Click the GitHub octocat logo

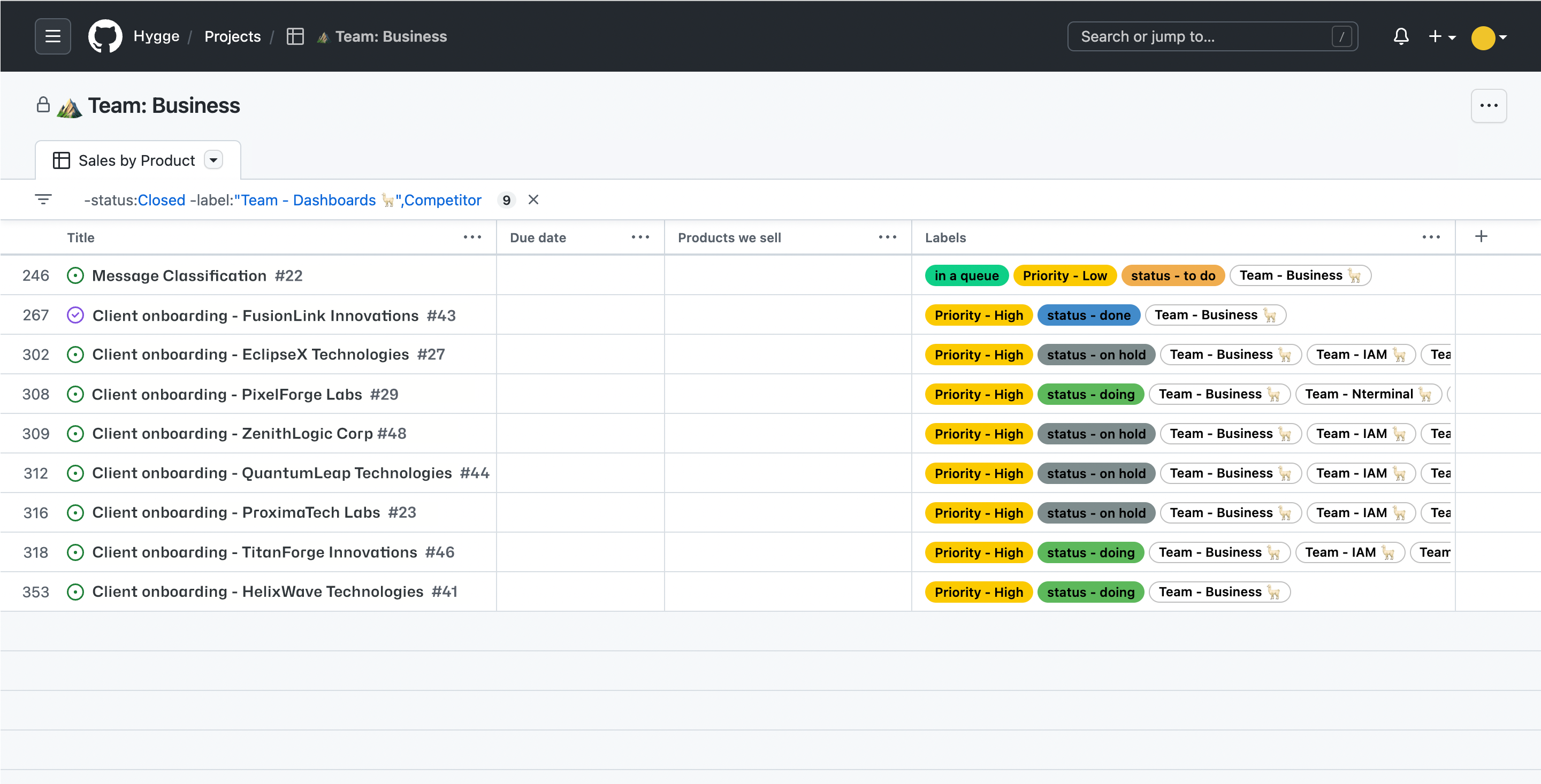[105, 36]
